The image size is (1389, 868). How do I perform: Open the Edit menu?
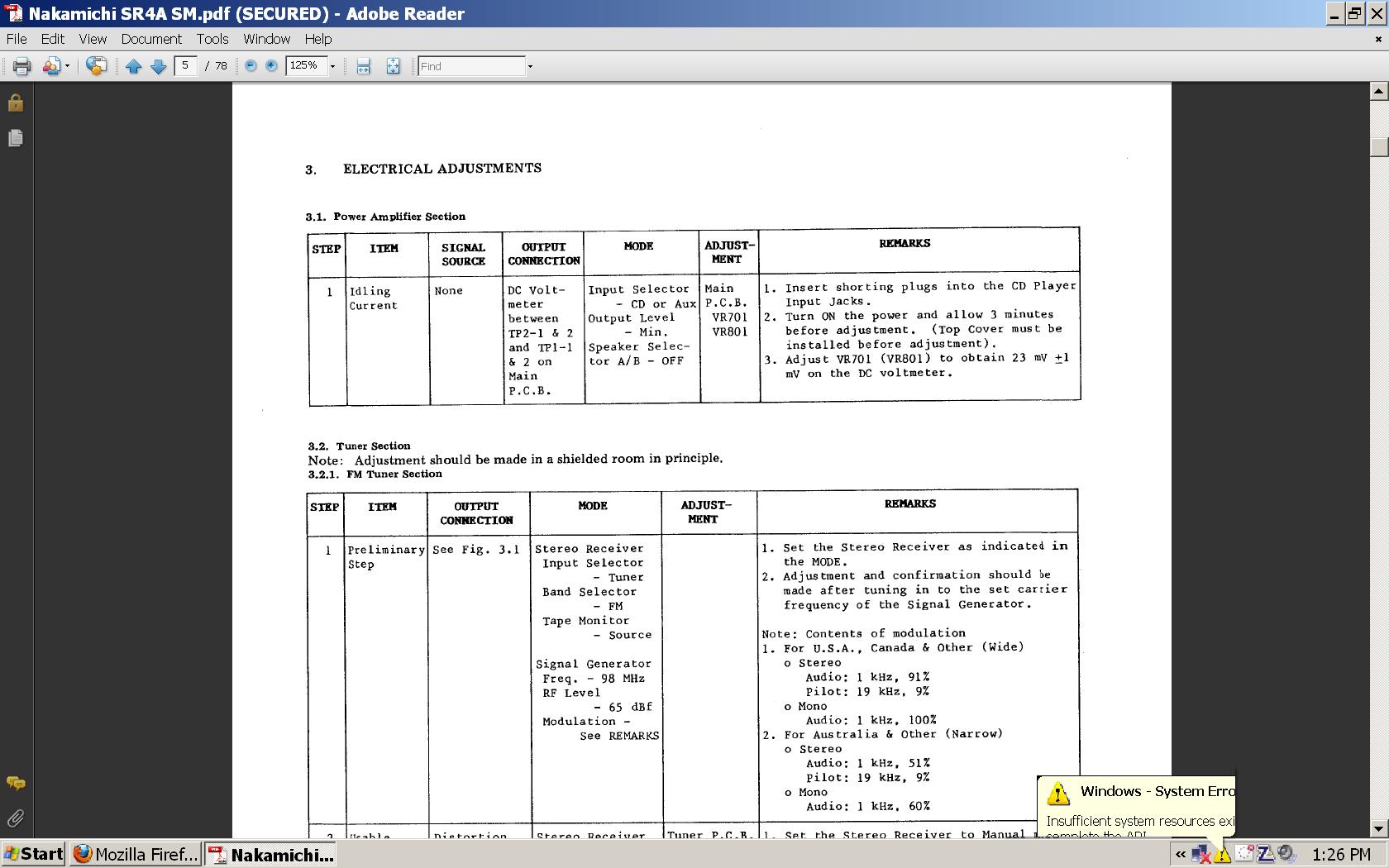coord(52,39)
